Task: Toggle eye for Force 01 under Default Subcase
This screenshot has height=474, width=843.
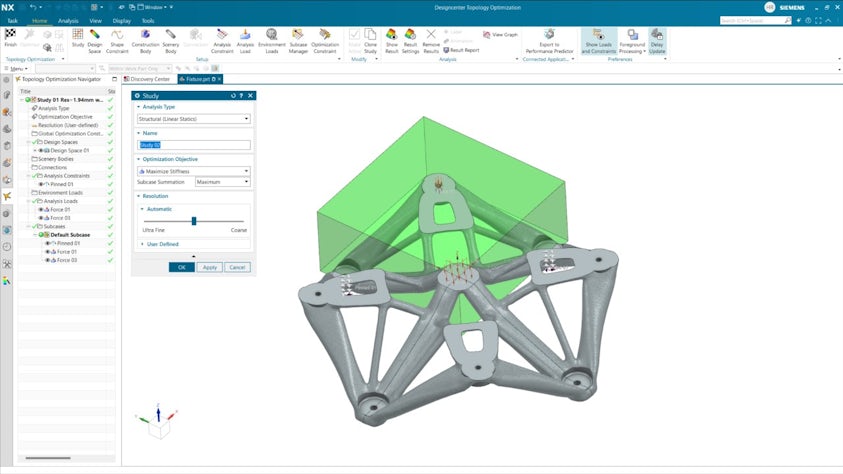Action: tap(47, 252)
